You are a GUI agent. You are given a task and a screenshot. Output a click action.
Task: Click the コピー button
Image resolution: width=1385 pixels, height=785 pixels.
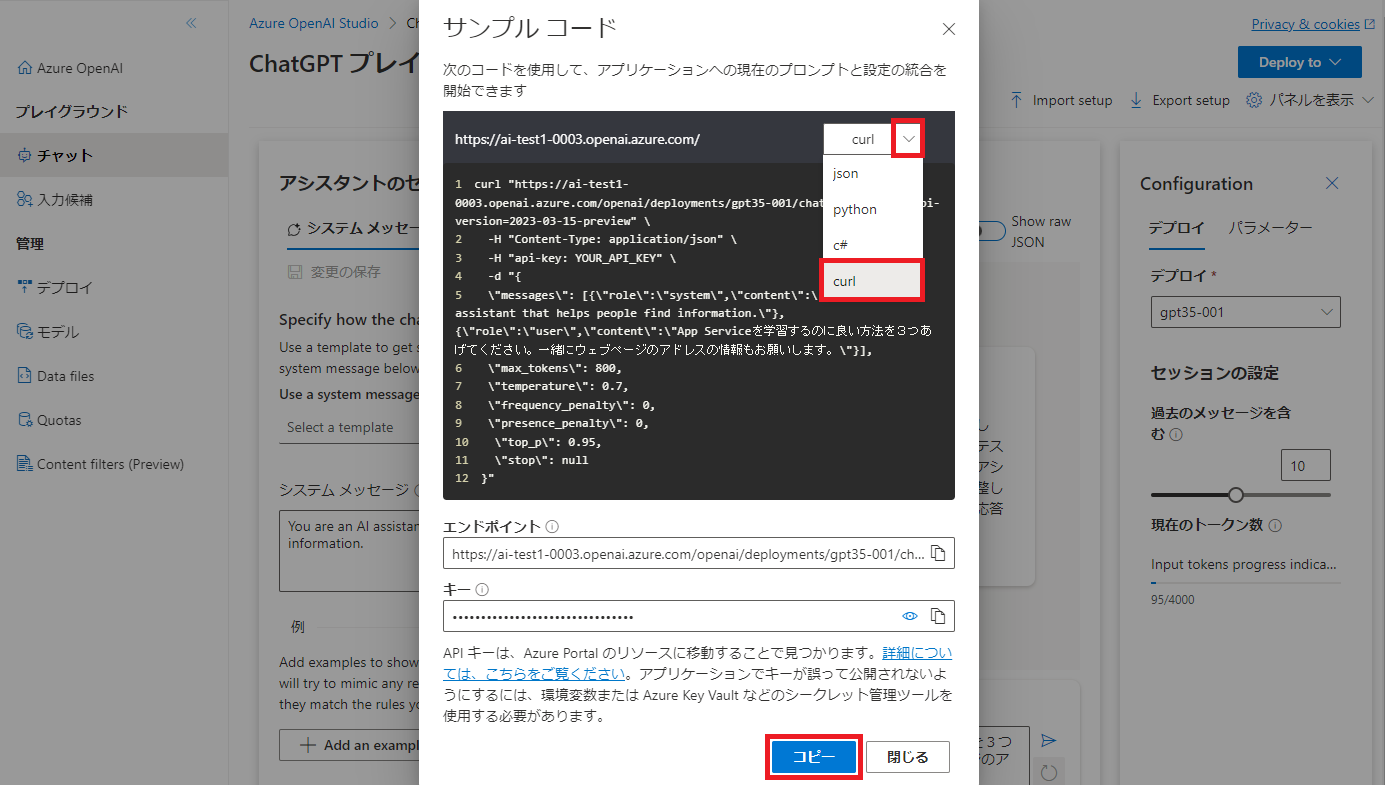814,757
